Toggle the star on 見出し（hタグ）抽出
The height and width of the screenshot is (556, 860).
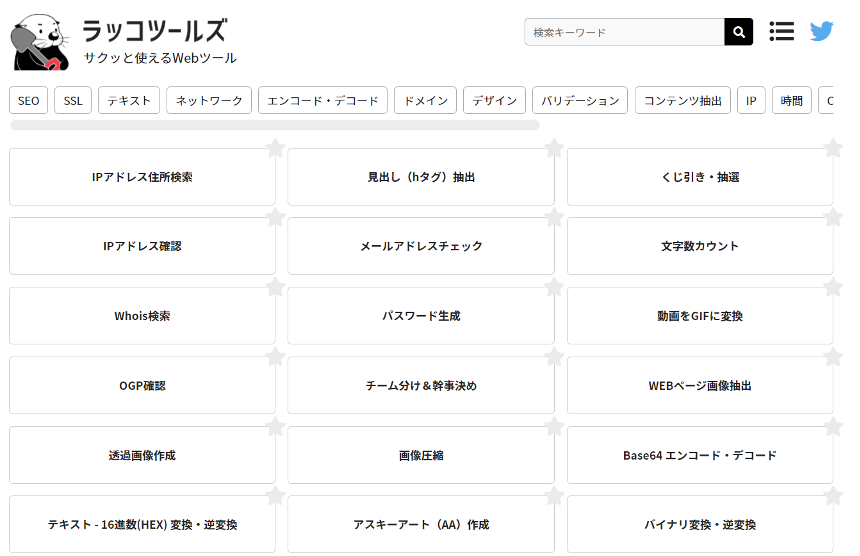(554, 149)
